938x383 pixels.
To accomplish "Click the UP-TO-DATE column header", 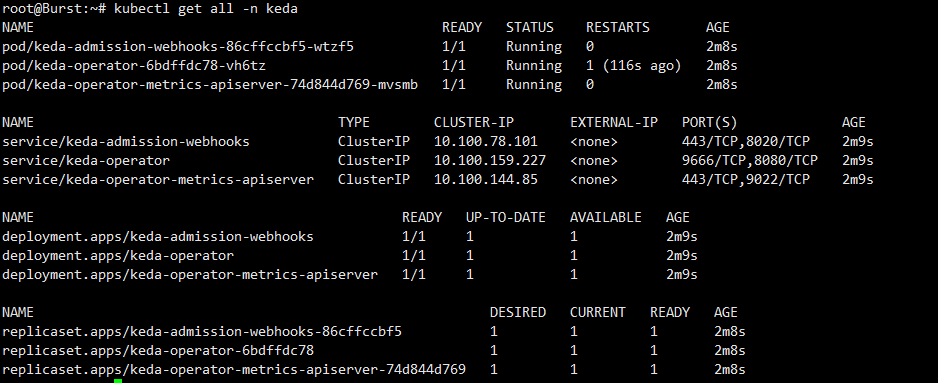I will click(x=506, y=218).
